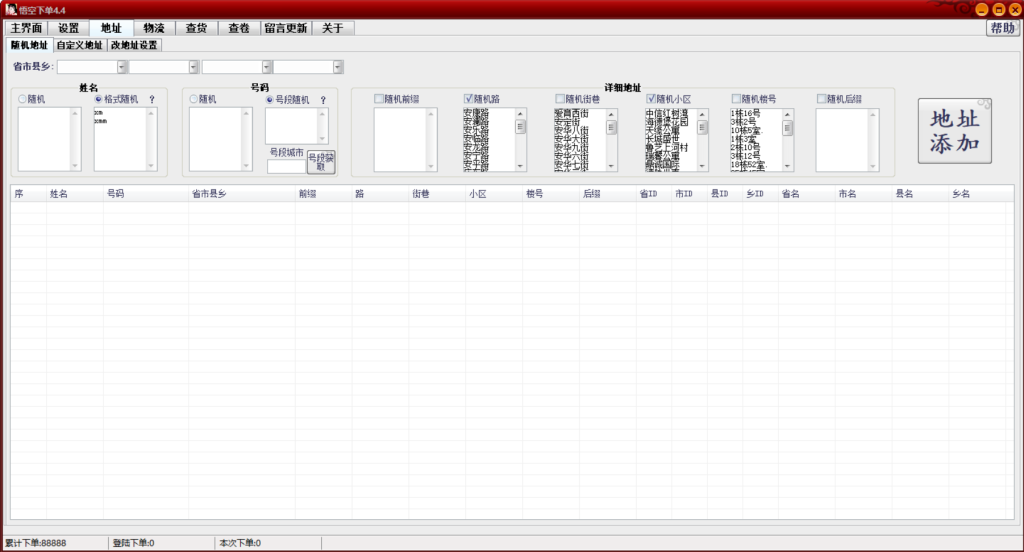
Task: Toggle the 随机街巷 checkbox
Action: point(560,98)
